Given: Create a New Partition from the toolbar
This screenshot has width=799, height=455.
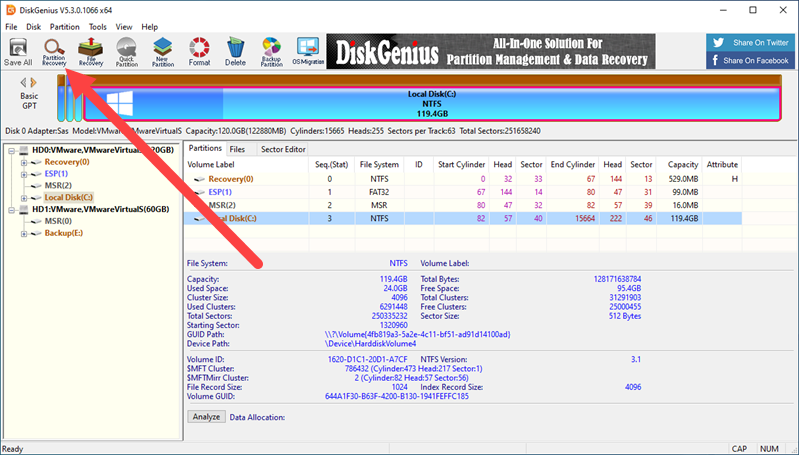Looking at the screenshot, I should click(x=163, y=51).
